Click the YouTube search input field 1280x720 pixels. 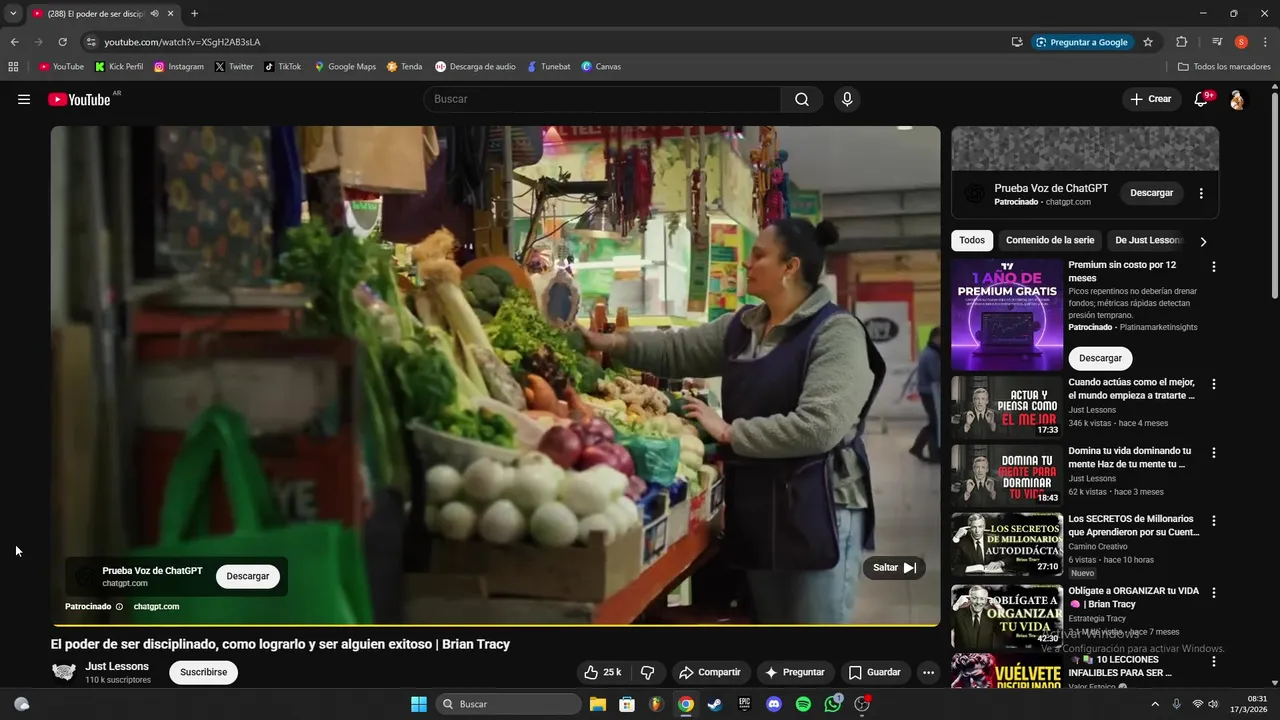(602, 99)
